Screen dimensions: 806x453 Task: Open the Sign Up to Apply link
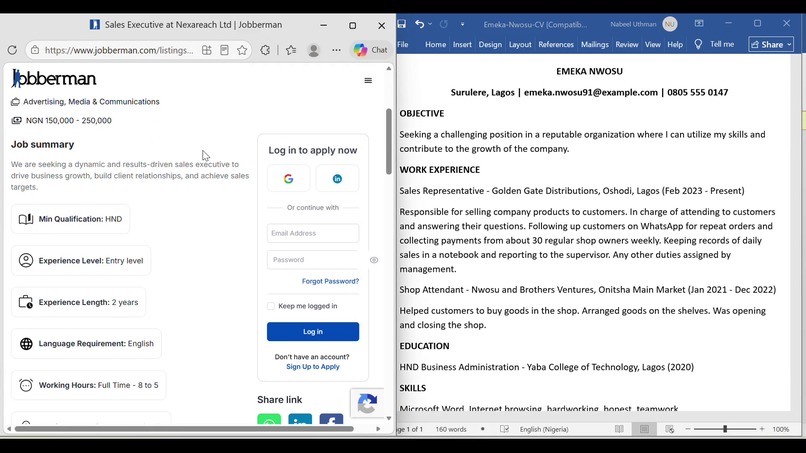tap(313, 367)
